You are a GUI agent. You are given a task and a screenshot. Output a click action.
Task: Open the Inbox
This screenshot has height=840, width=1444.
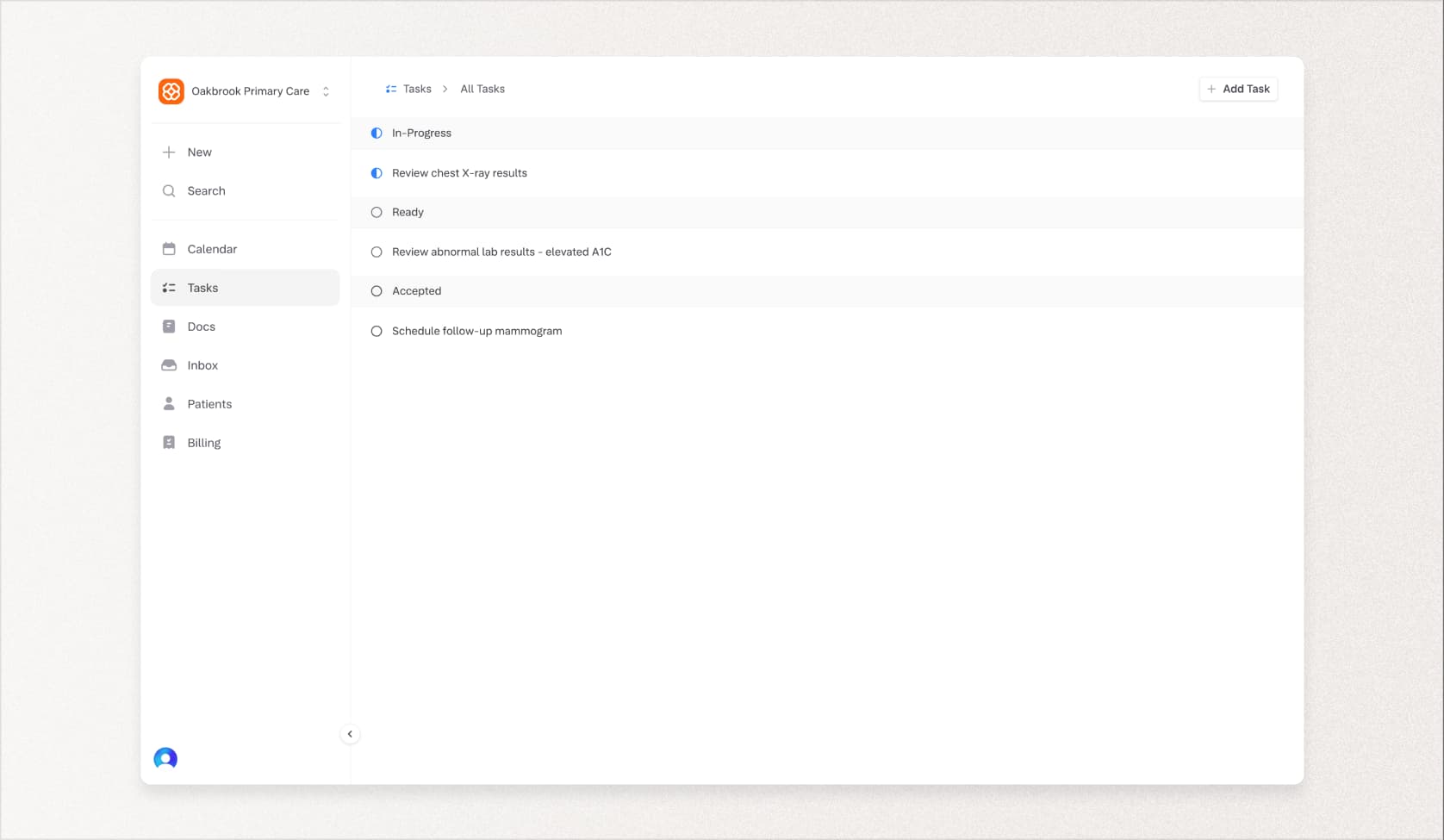pyautogui.click(x=202, y=365)
